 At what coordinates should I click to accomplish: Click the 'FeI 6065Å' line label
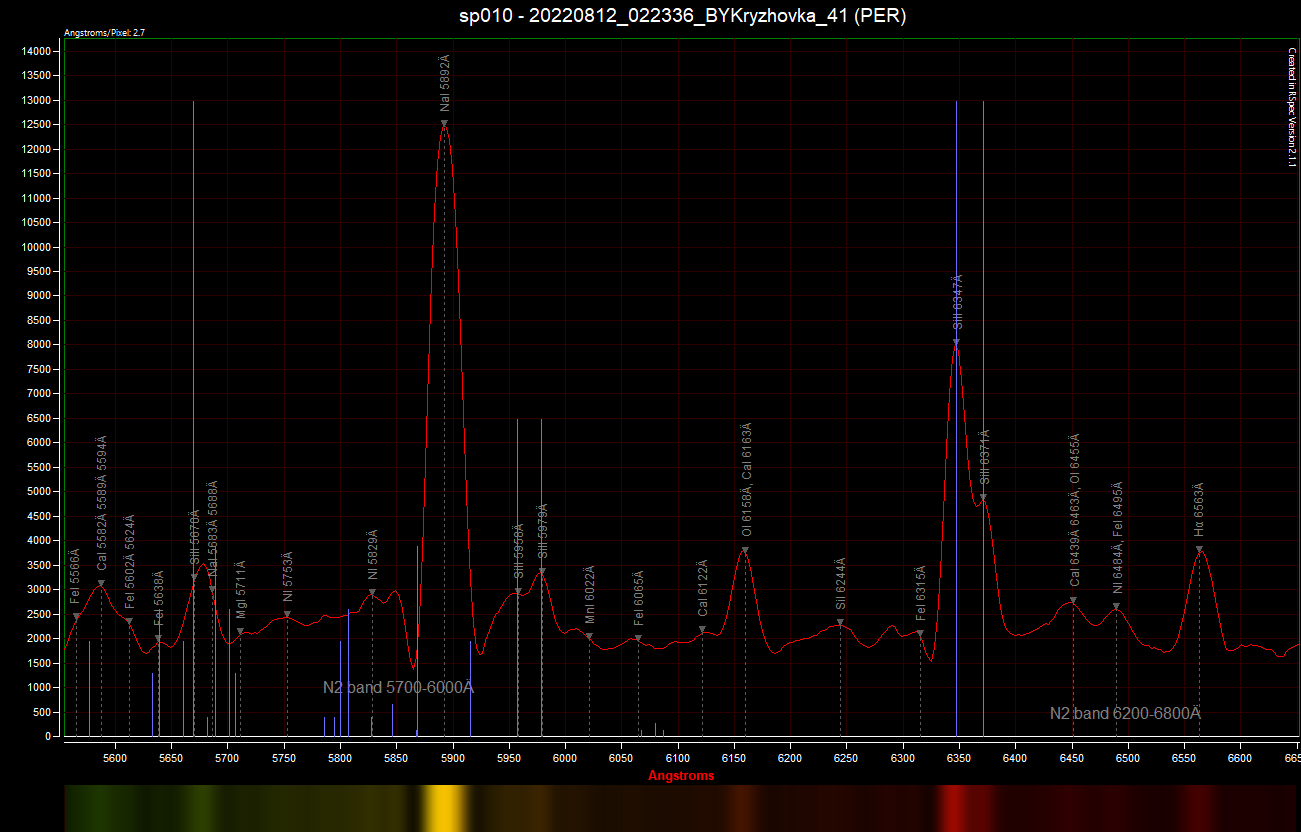tap(639, 597)
